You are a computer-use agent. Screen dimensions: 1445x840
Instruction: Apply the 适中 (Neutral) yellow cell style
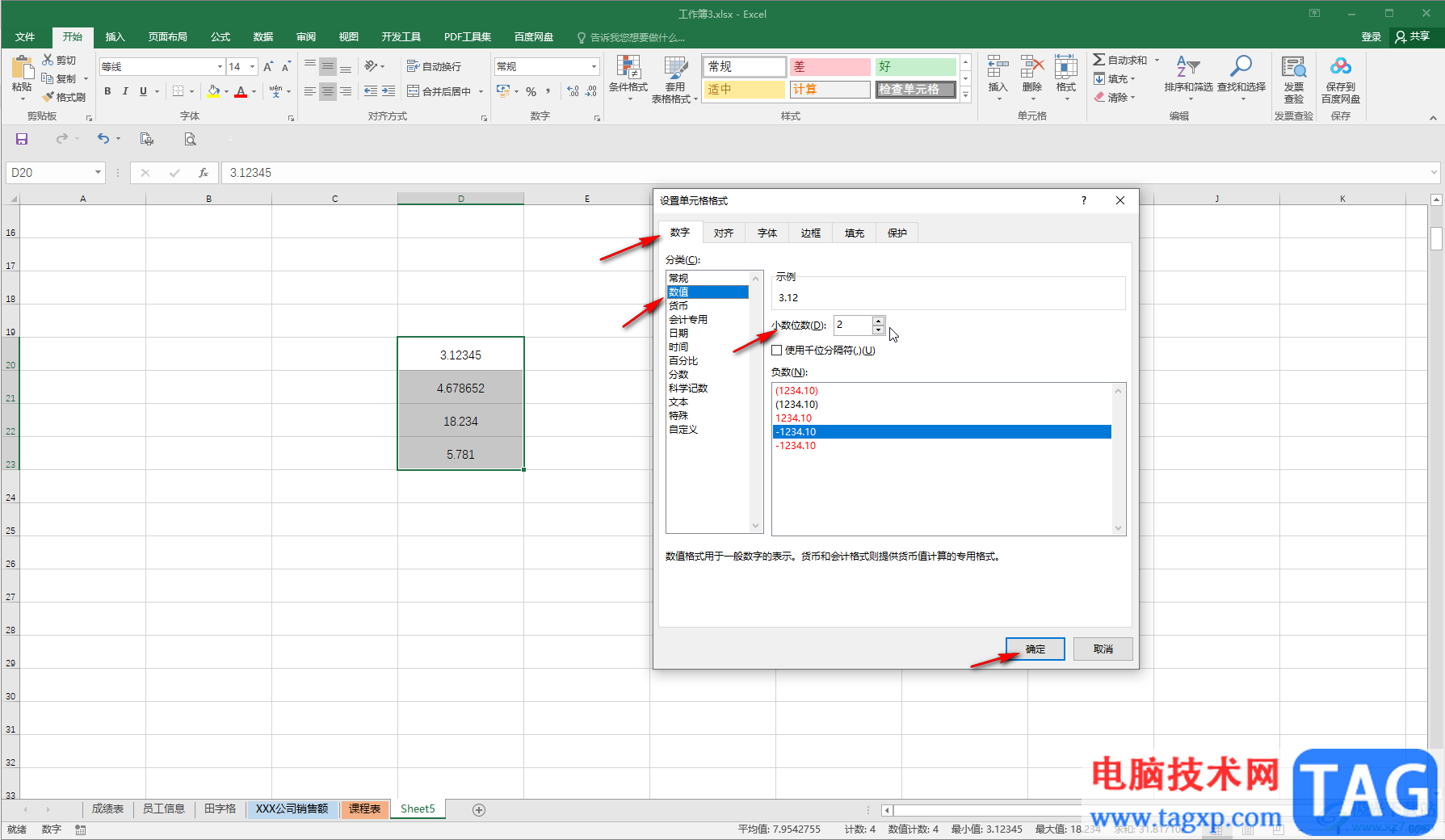point(745,90)
